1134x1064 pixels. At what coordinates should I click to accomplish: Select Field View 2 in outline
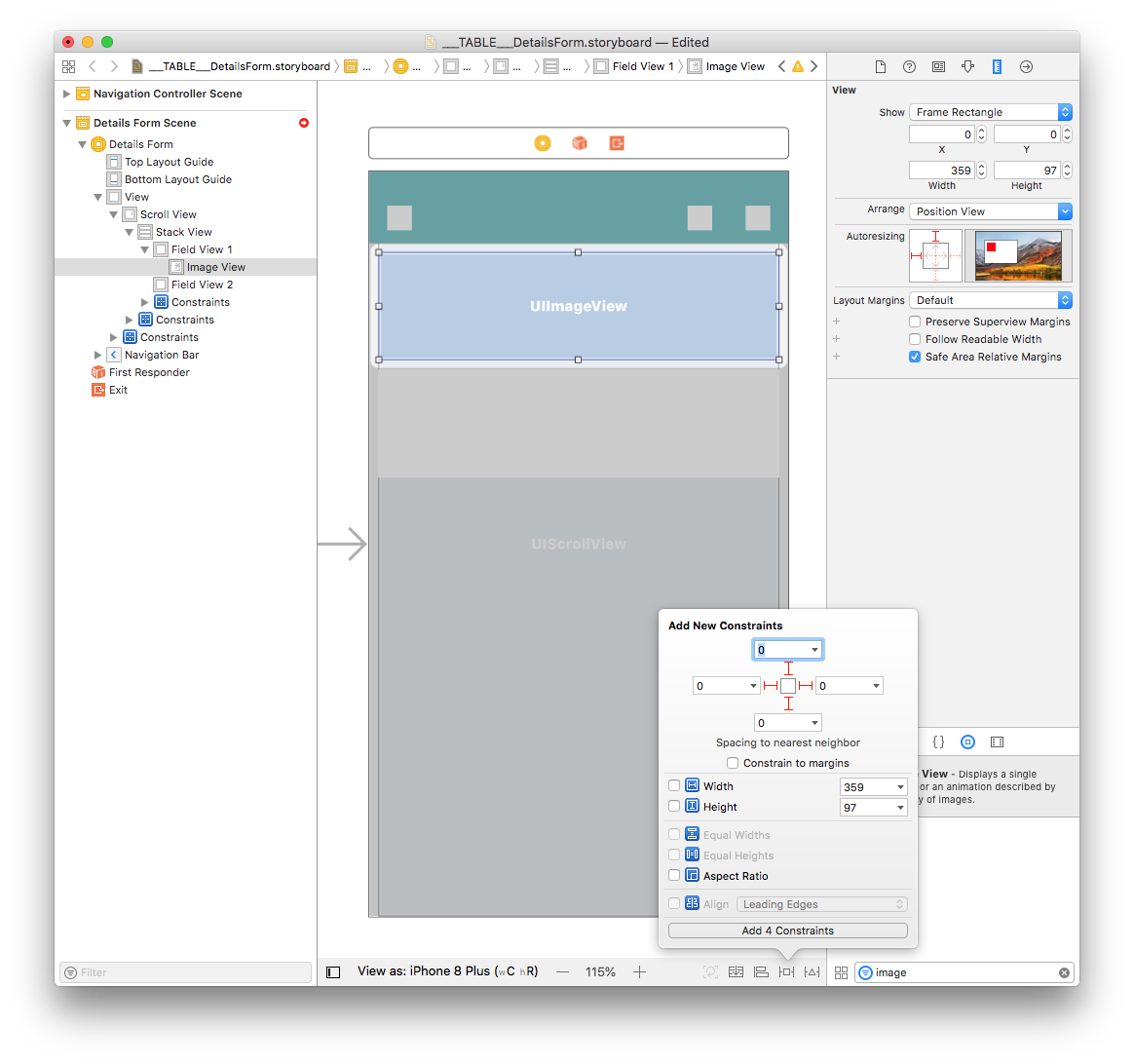[x=202, y=285]
